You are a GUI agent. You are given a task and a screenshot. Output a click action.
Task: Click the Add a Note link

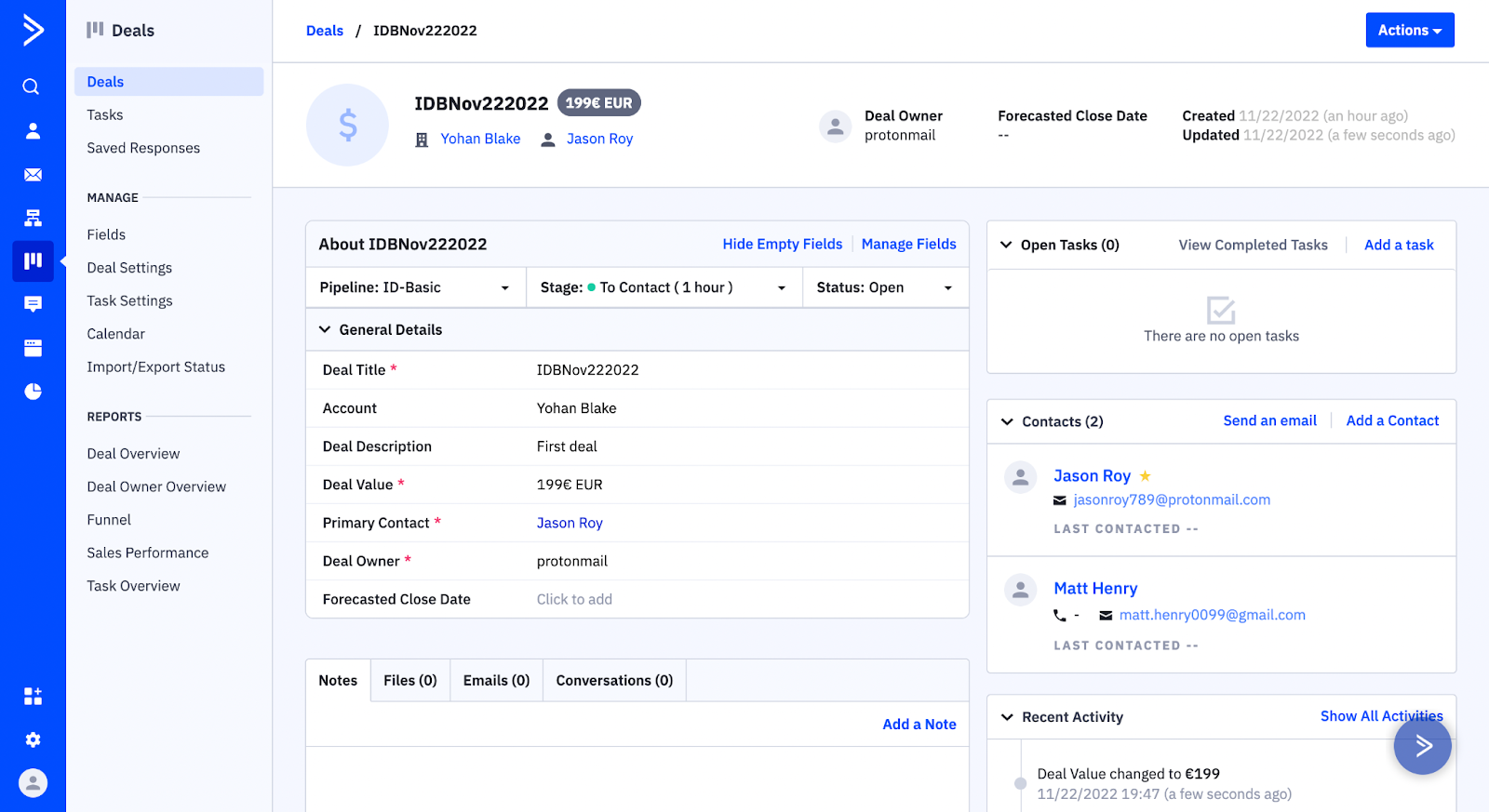pos(919,725)
